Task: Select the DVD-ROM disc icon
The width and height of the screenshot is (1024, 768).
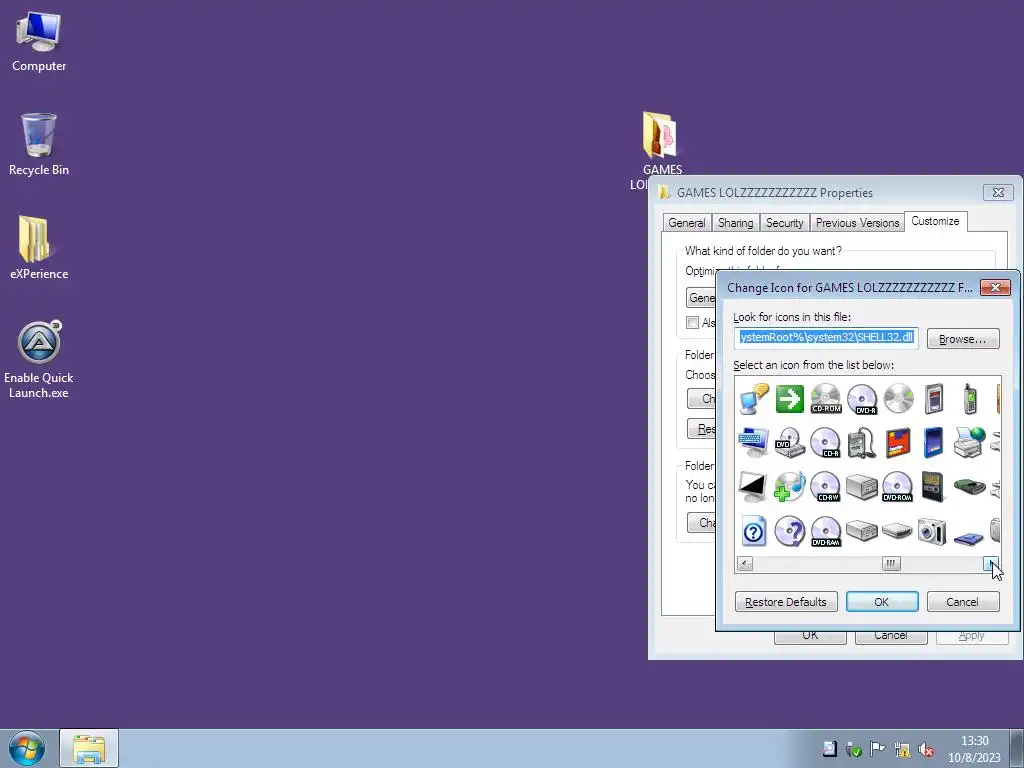Action: tap(897, 487)
